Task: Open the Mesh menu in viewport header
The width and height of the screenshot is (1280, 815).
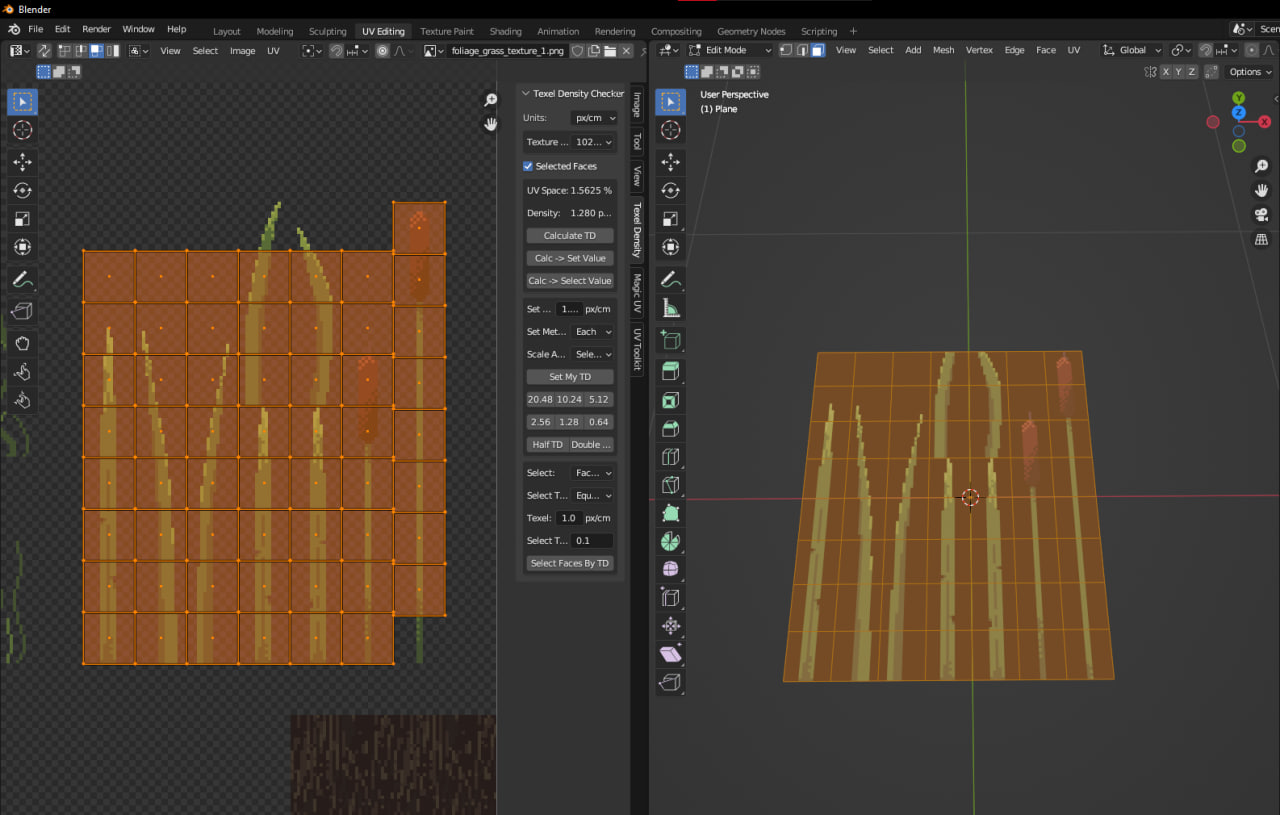Action: pyautogui.click(x=943, y=50)
